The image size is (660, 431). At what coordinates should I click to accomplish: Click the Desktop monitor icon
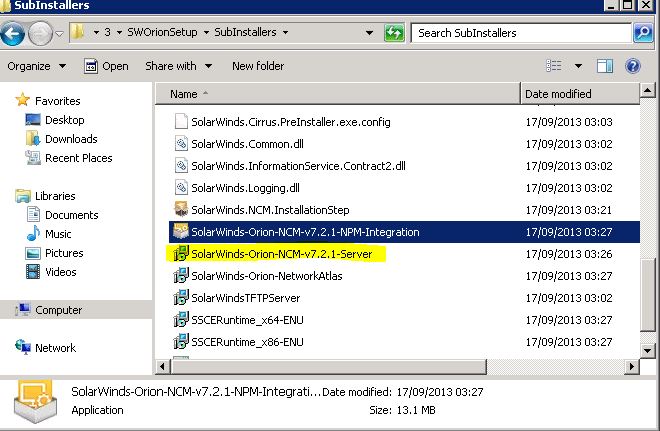(x=33, y=120)
